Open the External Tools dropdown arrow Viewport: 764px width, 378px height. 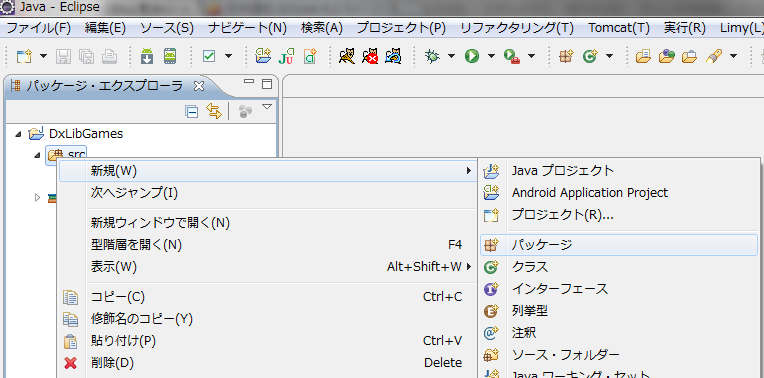click(x=532, y=57)
